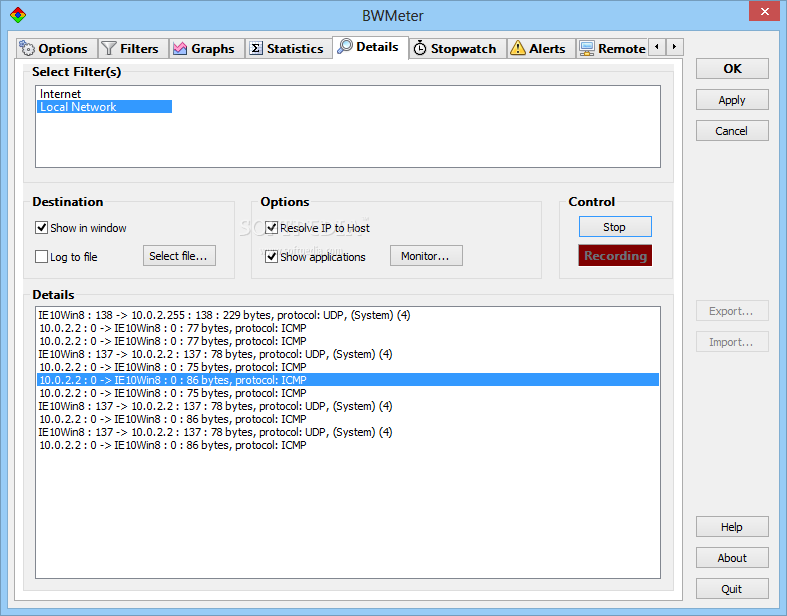787x616 pixels.
Task: Open Help from the side button
Action: (732, 527)
